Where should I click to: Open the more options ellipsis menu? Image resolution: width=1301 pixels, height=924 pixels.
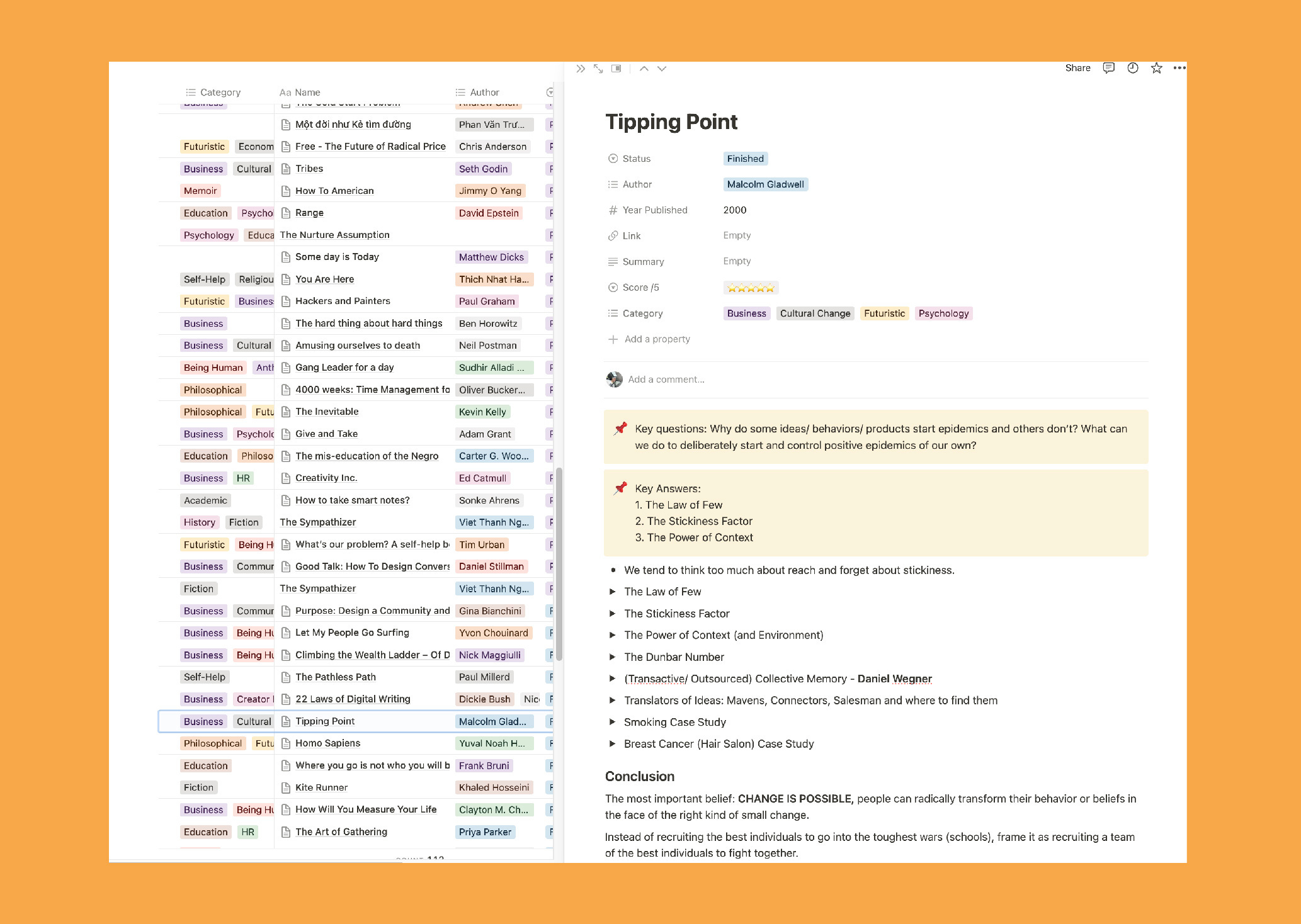tap(1179, 68)
